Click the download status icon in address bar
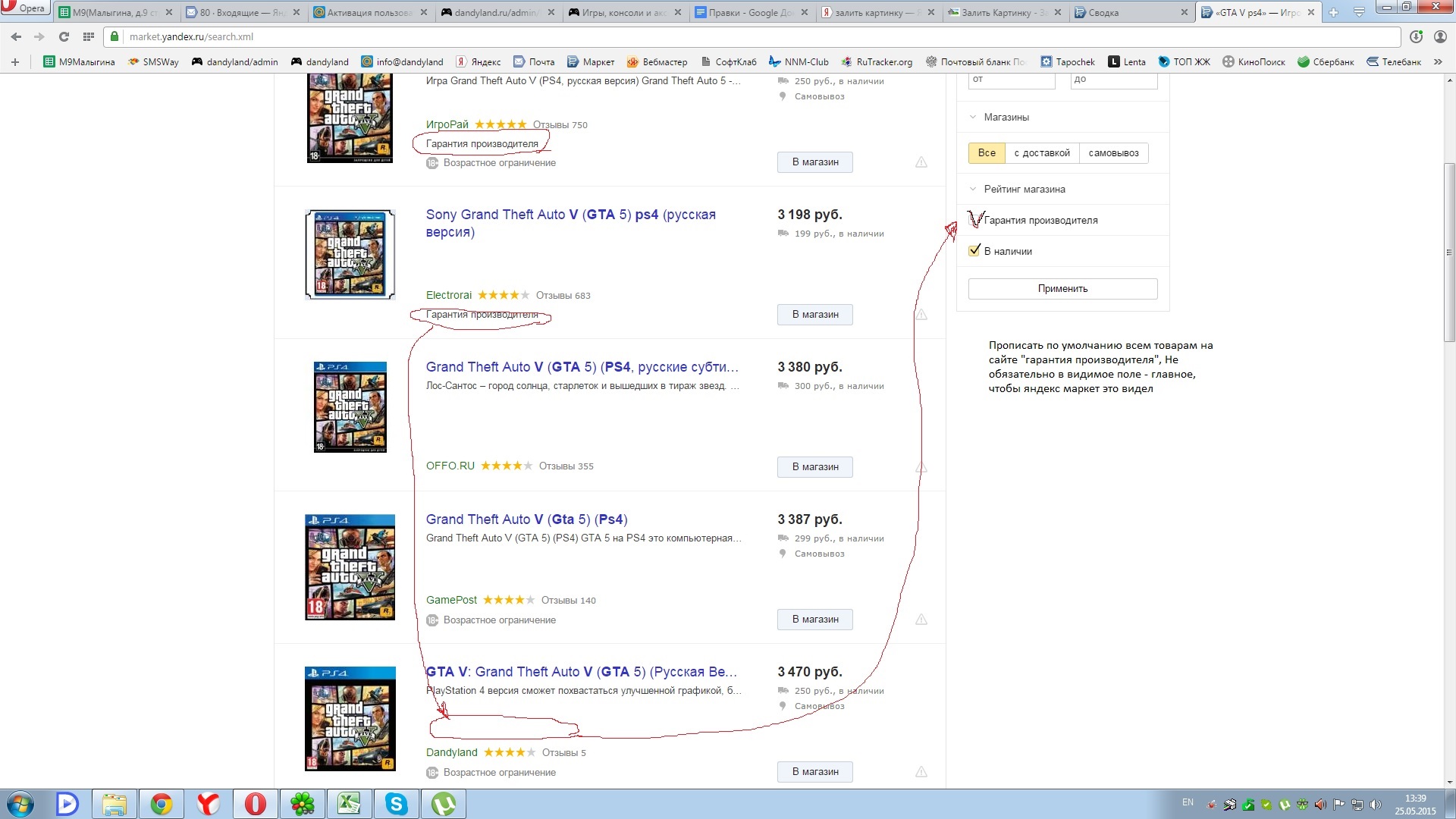This screenshot has height=819, width=1456. click(1416, 36)
